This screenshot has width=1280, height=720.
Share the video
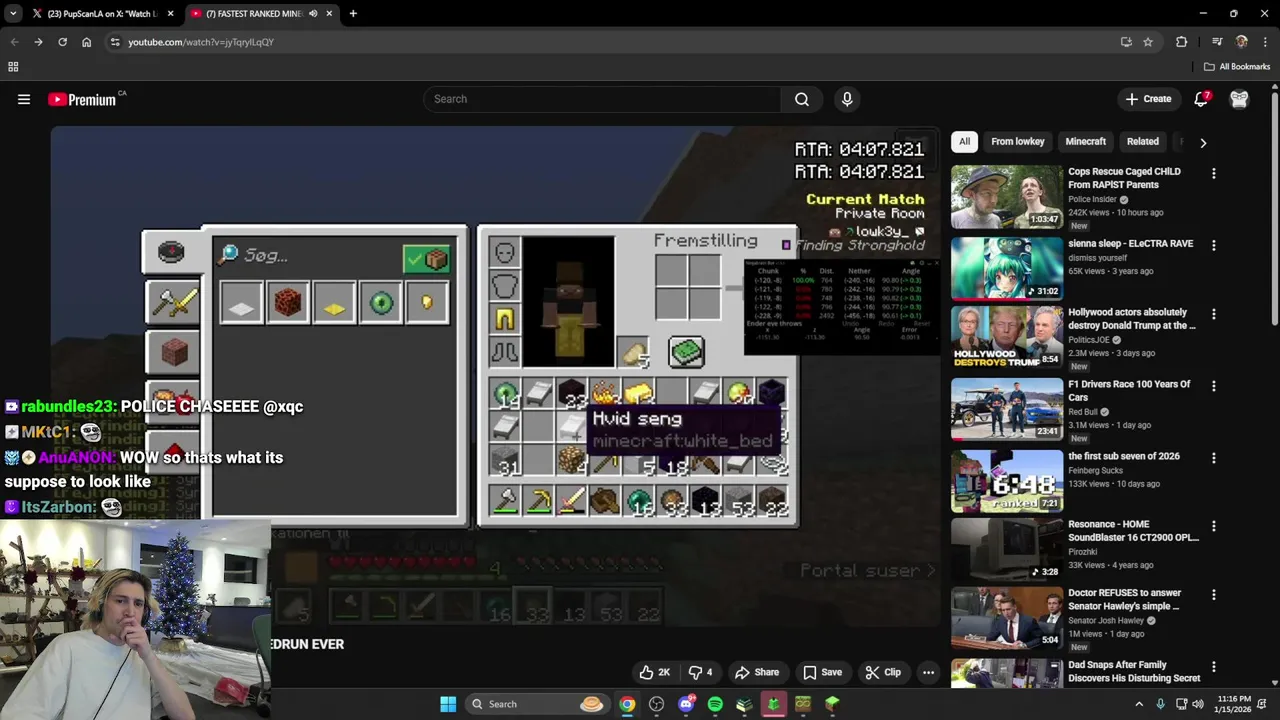pyautogui.click(x=756, y=672)
